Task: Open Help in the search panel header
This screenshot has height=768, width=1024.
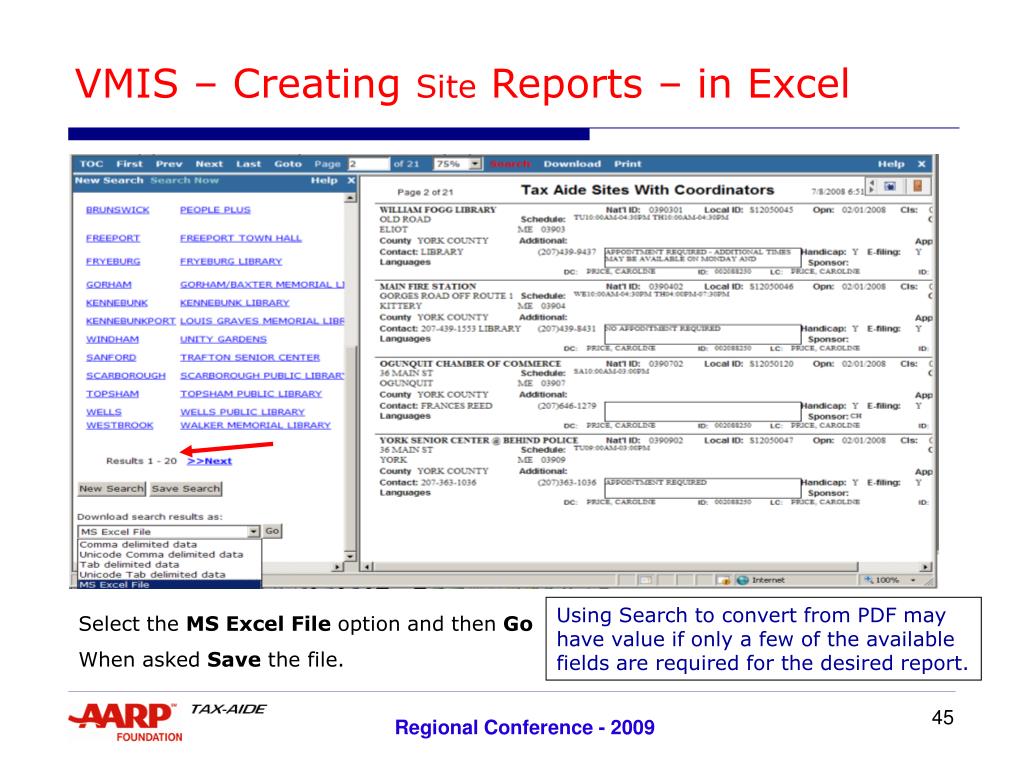Action: click(x=324, y=180)
